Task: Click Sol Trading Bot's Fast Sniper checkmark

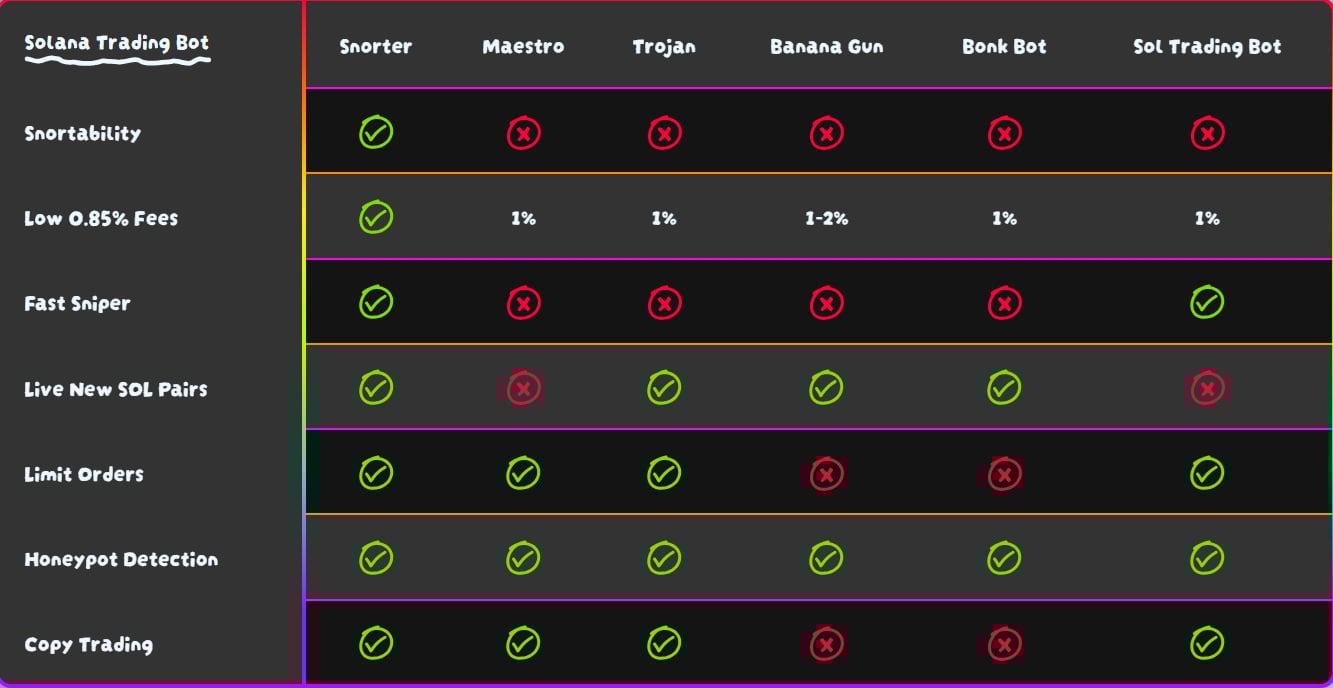Action: 1207,302
